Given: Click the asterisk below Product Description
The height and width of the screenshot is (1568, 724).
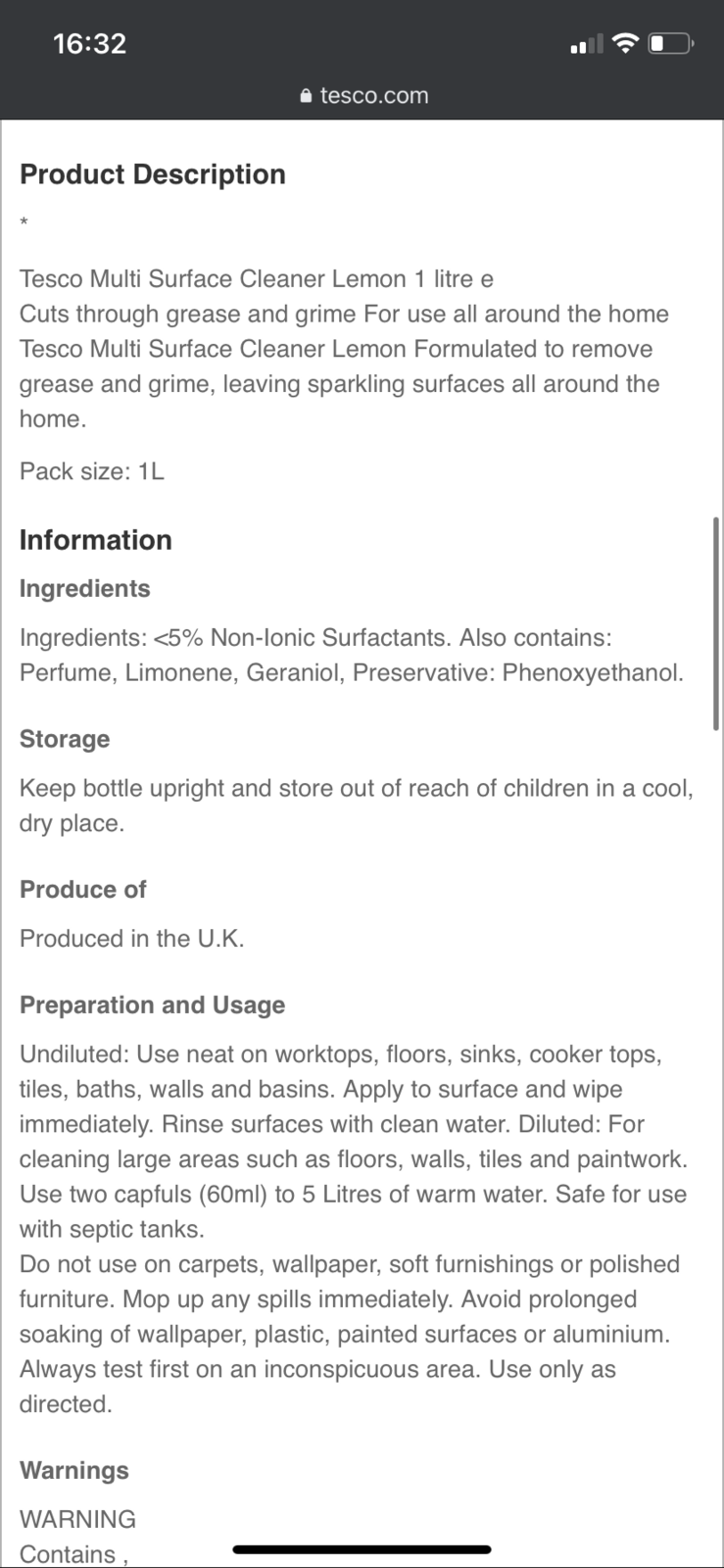Looking at the screenshot, I should [24, 222].
